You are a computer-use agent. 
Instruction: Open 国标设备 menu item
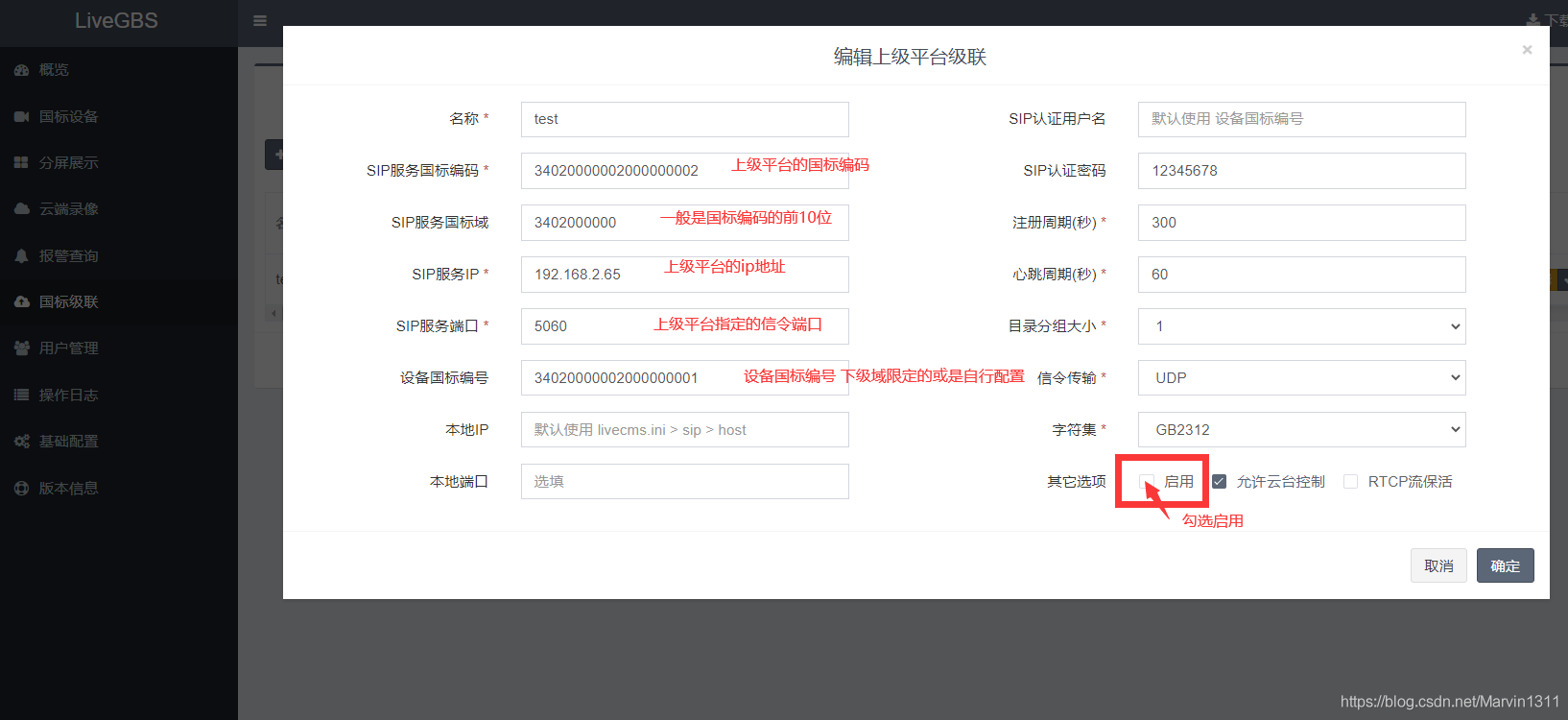[119, 116]
